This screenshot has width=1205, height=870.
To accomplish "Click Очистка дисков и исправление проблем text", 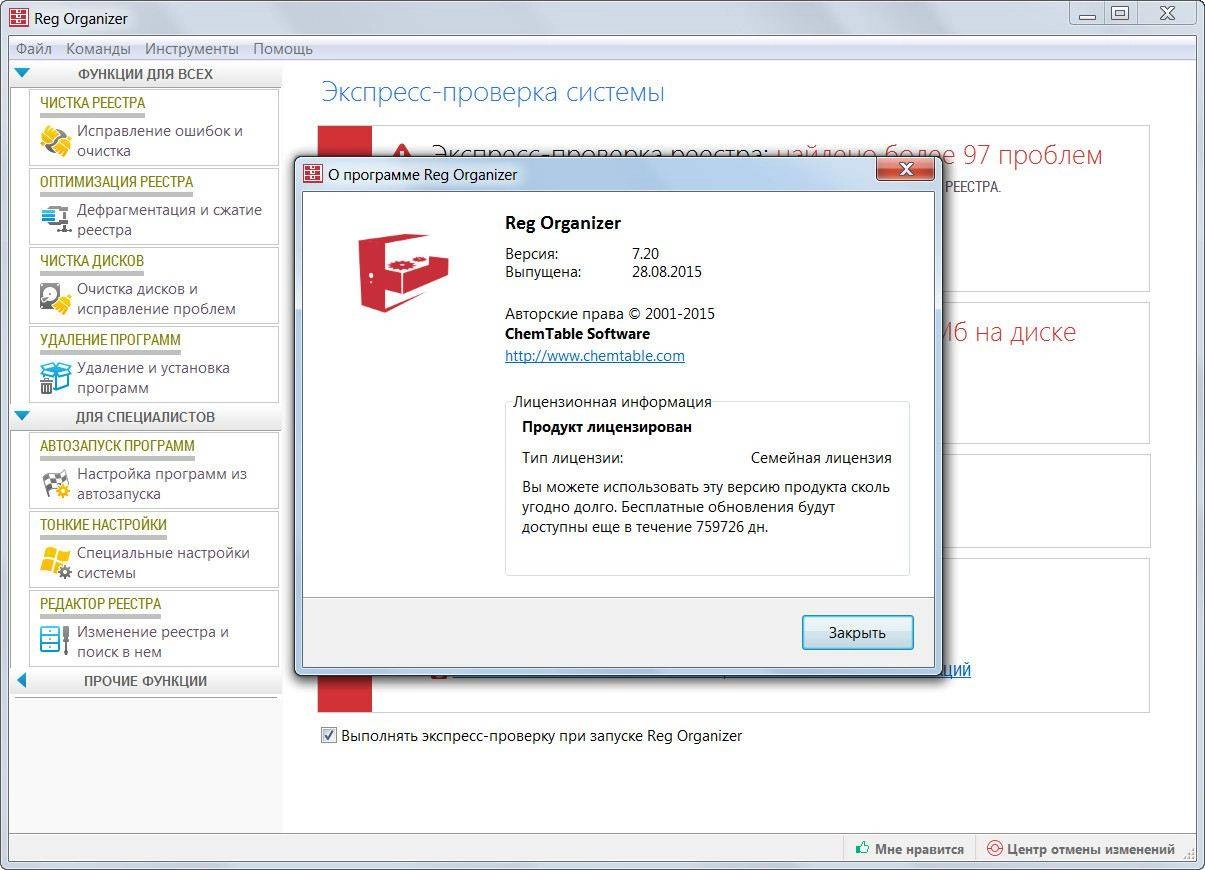I will pos(156,299).
